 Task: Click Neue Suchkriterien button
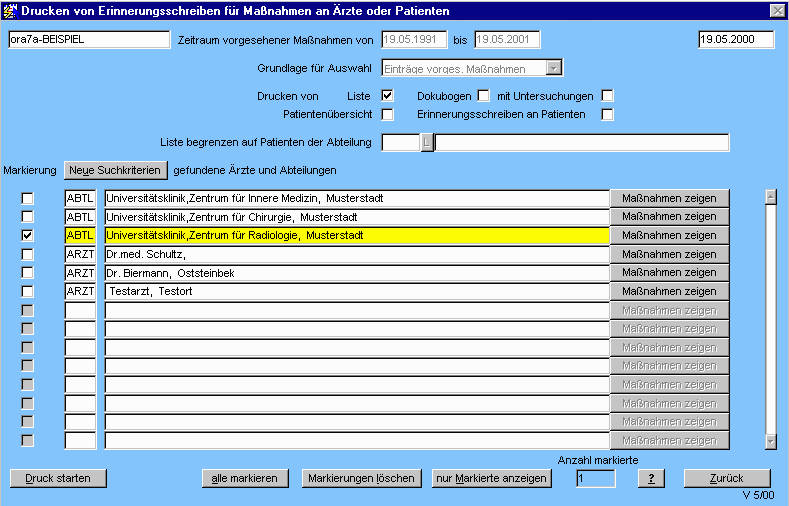tap(114, 170)
